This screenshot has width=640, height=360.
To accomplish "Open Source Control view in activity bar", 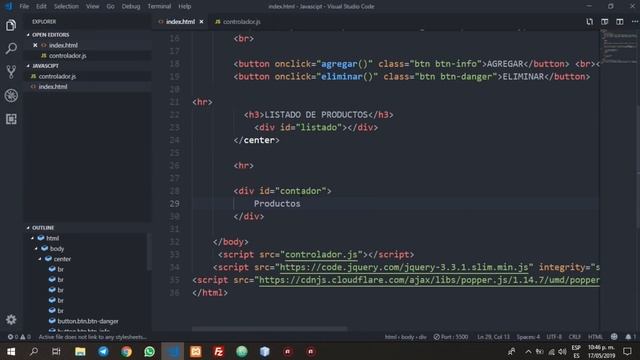I will [11, 72].
